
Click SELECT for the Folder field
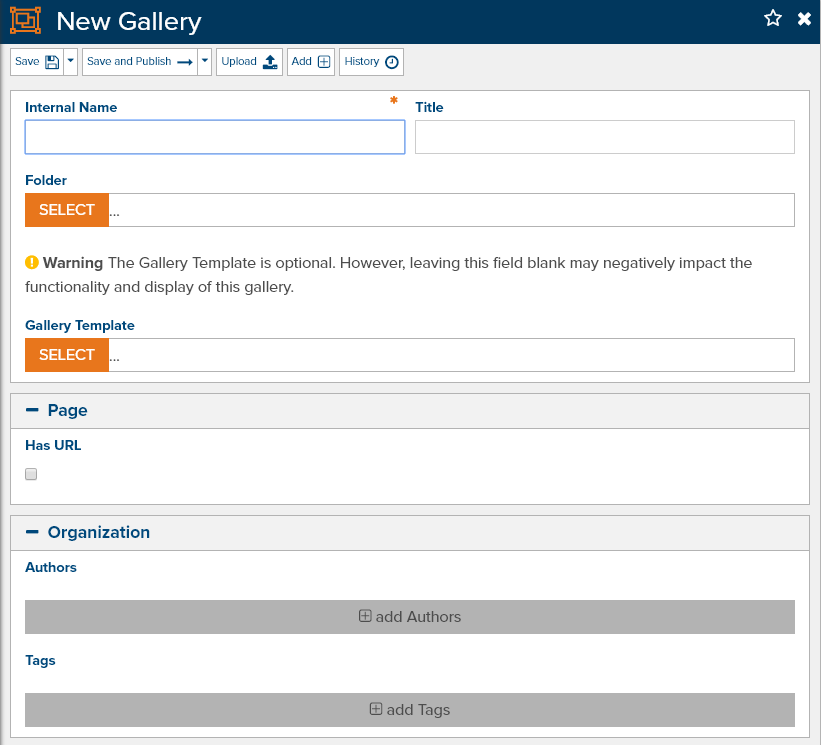67,210
